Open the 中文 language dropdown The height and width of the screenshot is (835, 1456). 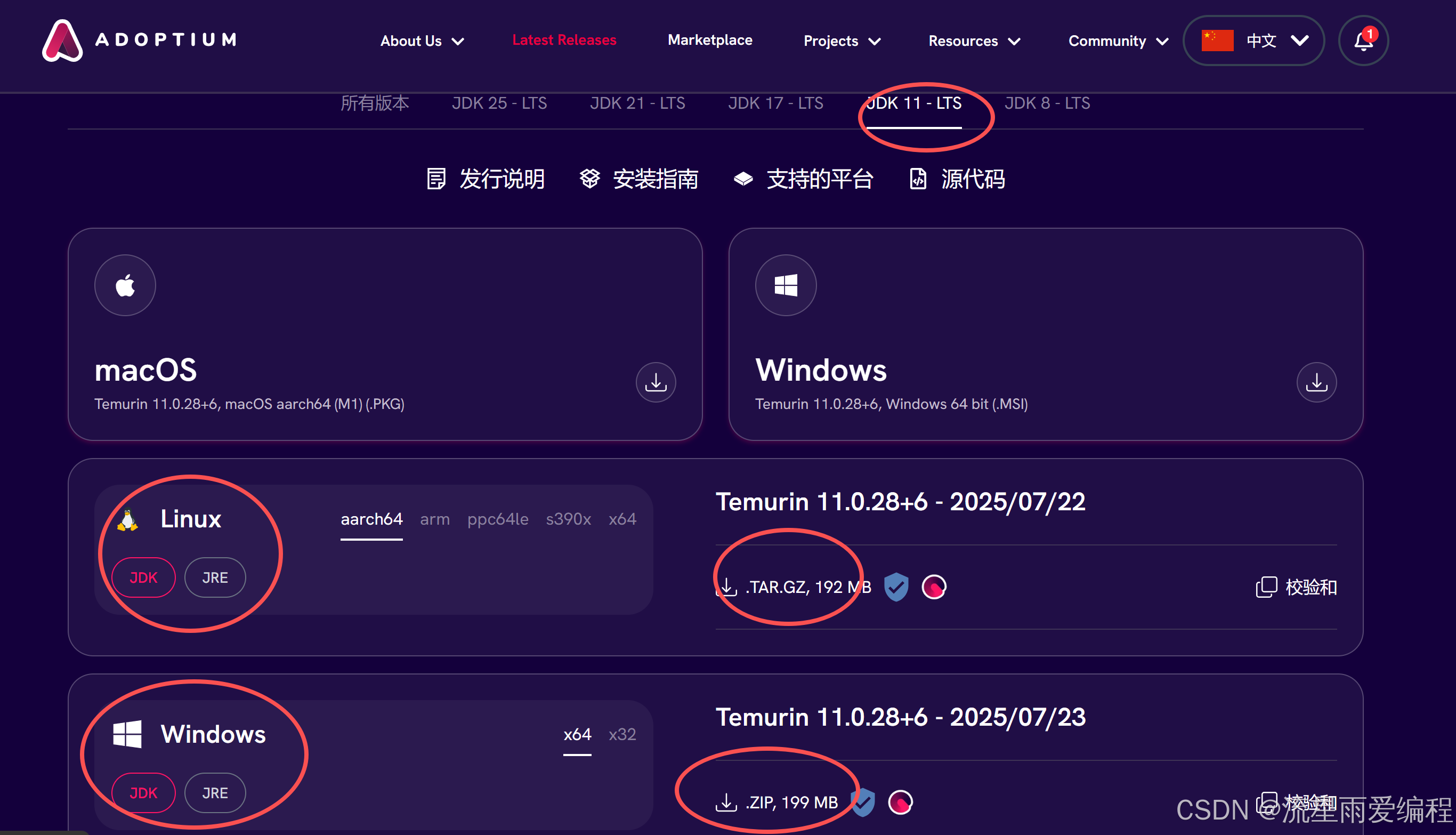click(1253, 41)
